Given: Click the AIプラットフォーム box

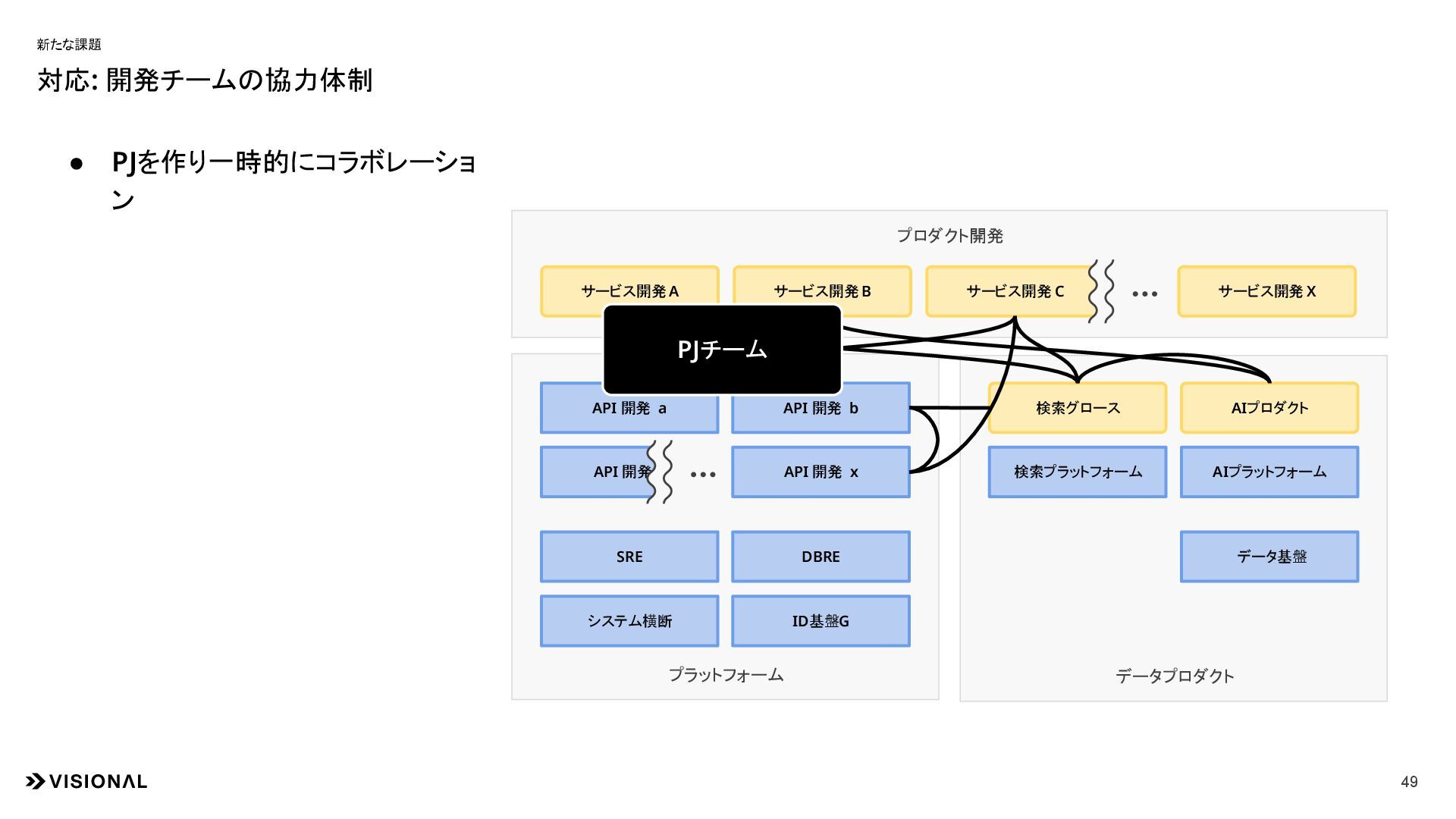Looking at the screenshot, I should [x=1269, y=472].
